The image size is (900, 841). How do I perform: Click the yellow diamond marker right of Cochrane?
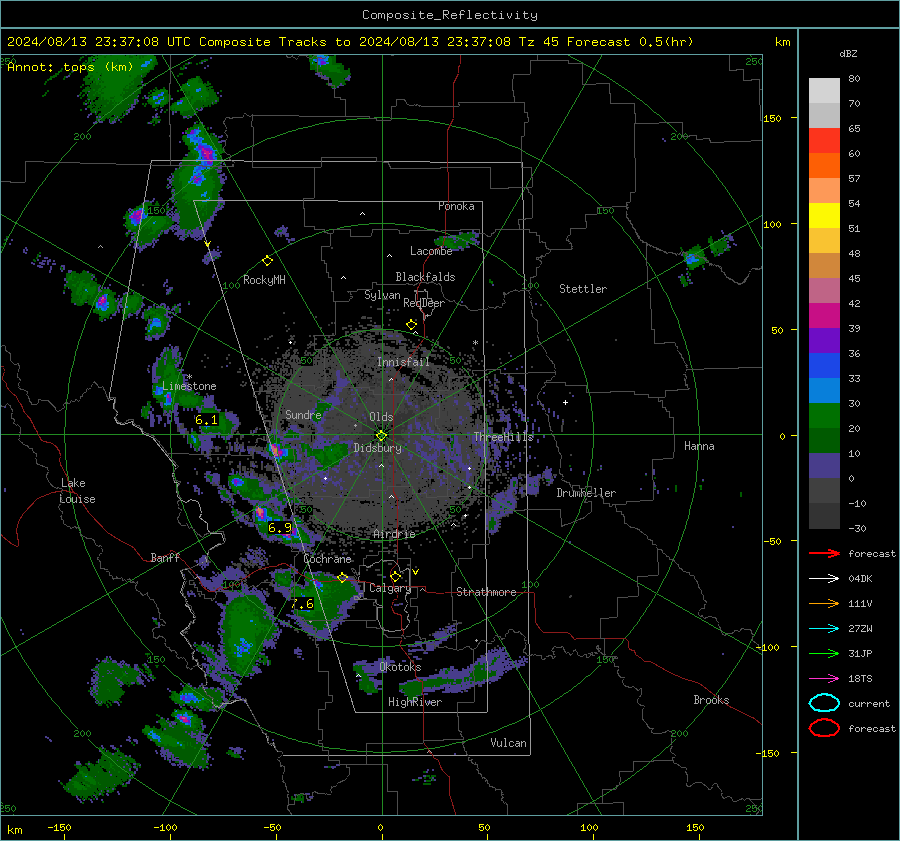tap(343, 577)
